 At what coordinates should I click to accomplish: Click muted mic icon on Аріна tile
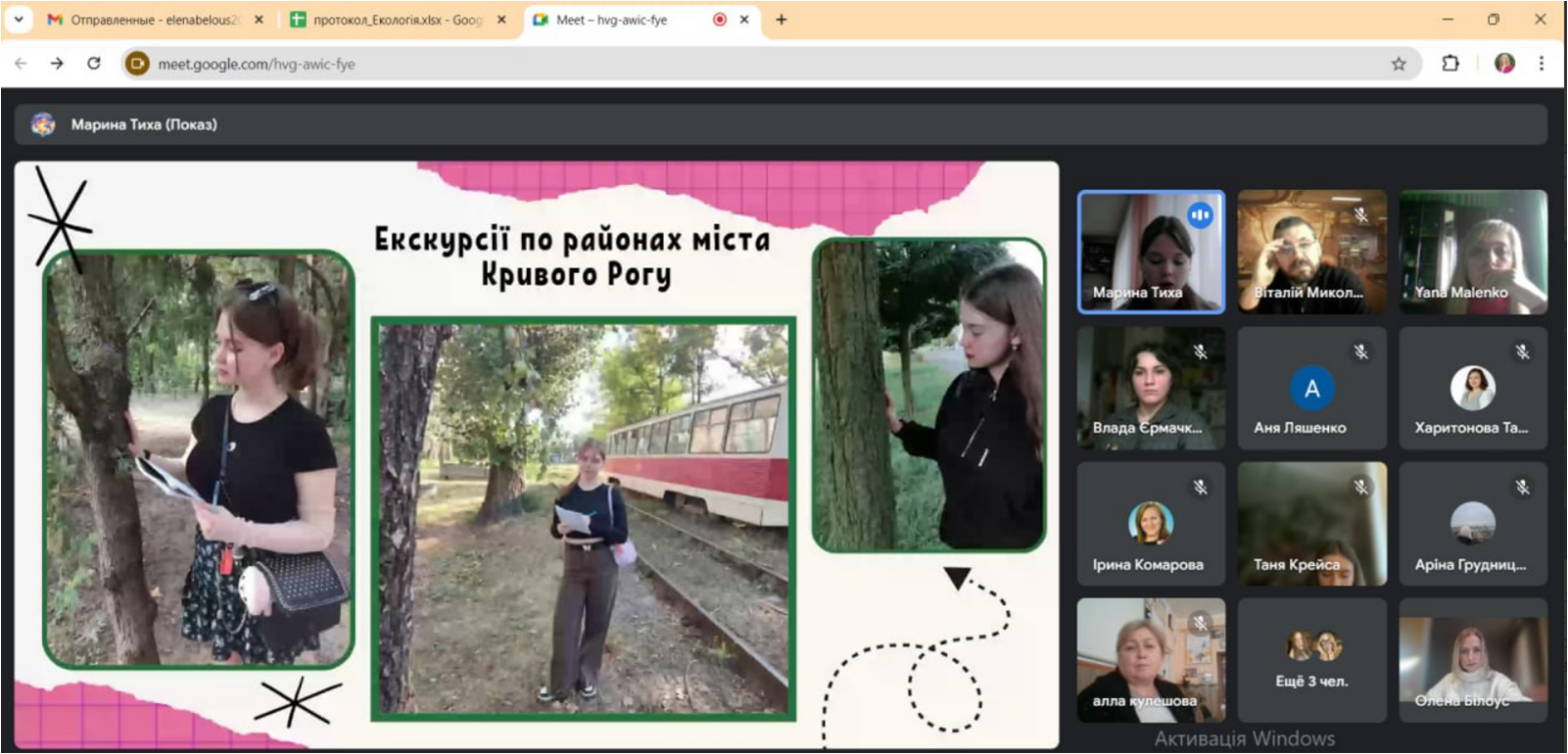(x=1522, y=487)
